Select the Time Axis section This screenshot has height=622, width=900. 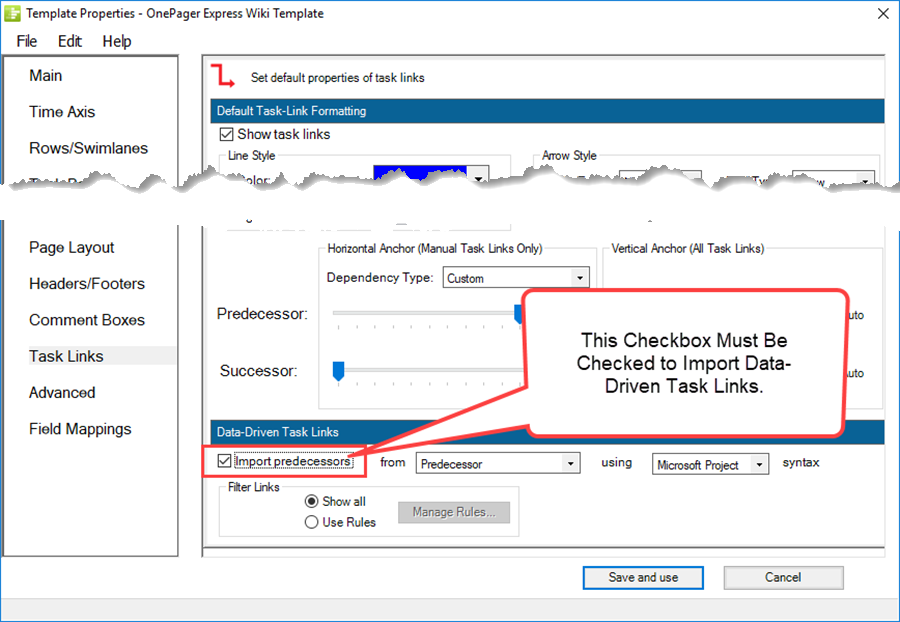click(62, 111)
